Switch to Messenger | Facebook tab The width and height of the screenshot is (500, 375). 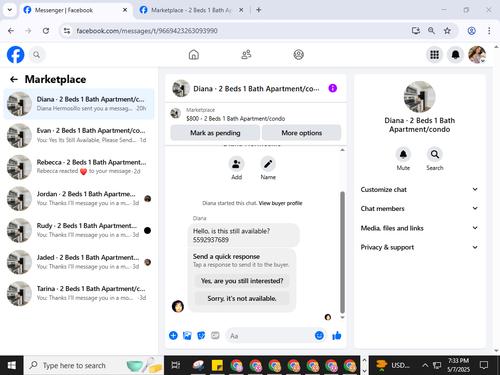(75, 10)
